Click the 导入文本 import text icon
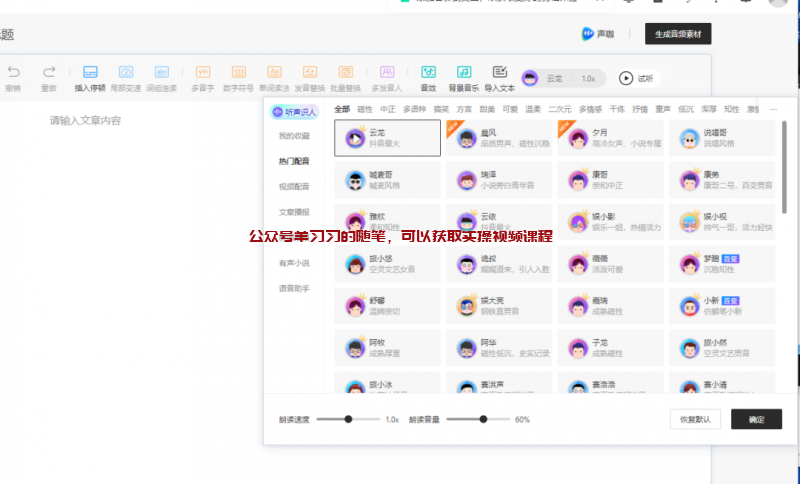 [x=500, y=73]
